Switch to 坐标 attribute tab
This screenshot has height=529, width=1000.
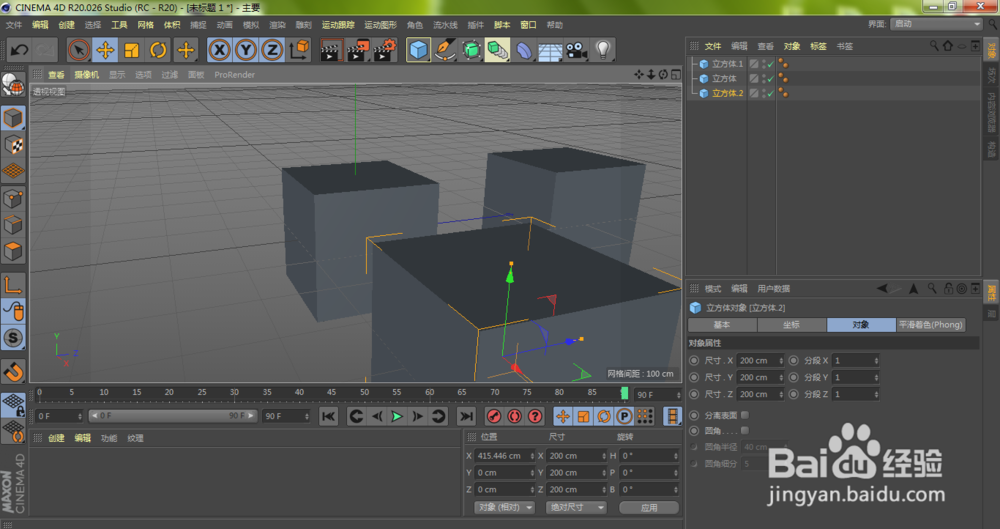[791, 325]
